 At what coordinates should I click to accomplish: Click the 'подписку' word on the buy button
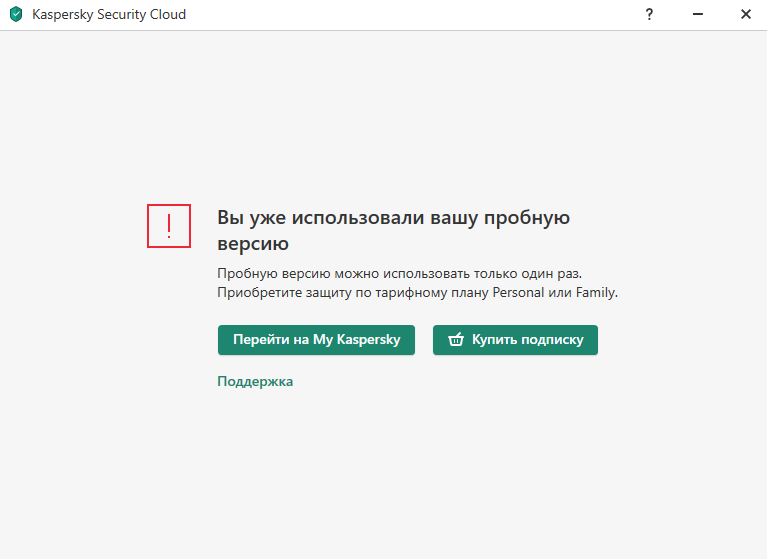[549, 340]
